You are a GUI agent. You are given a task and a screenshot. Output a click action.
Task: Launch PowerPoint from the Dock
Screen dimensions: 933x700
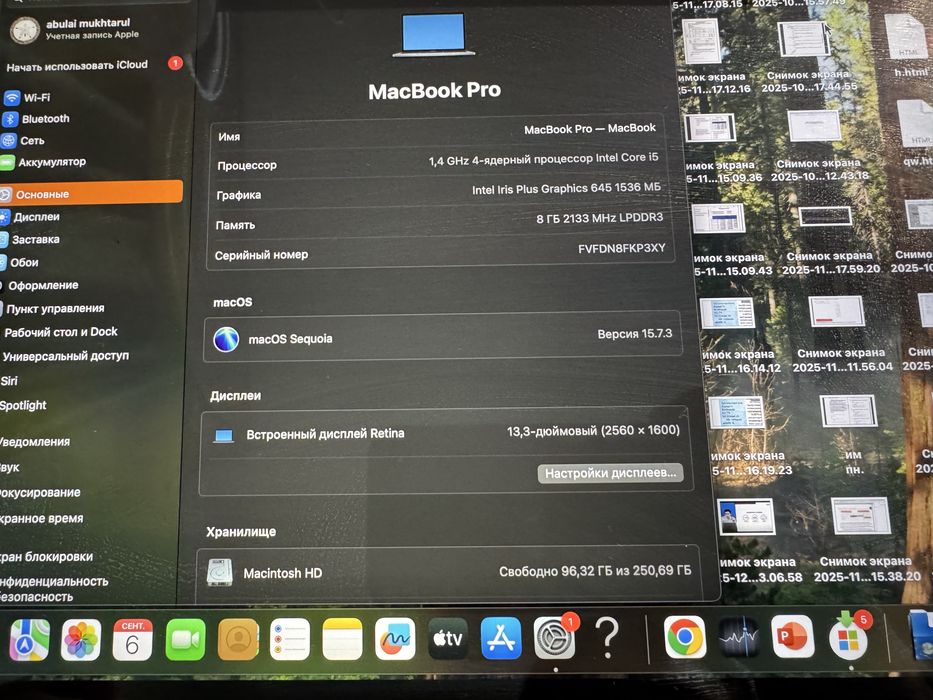click(x=792, y=637)
